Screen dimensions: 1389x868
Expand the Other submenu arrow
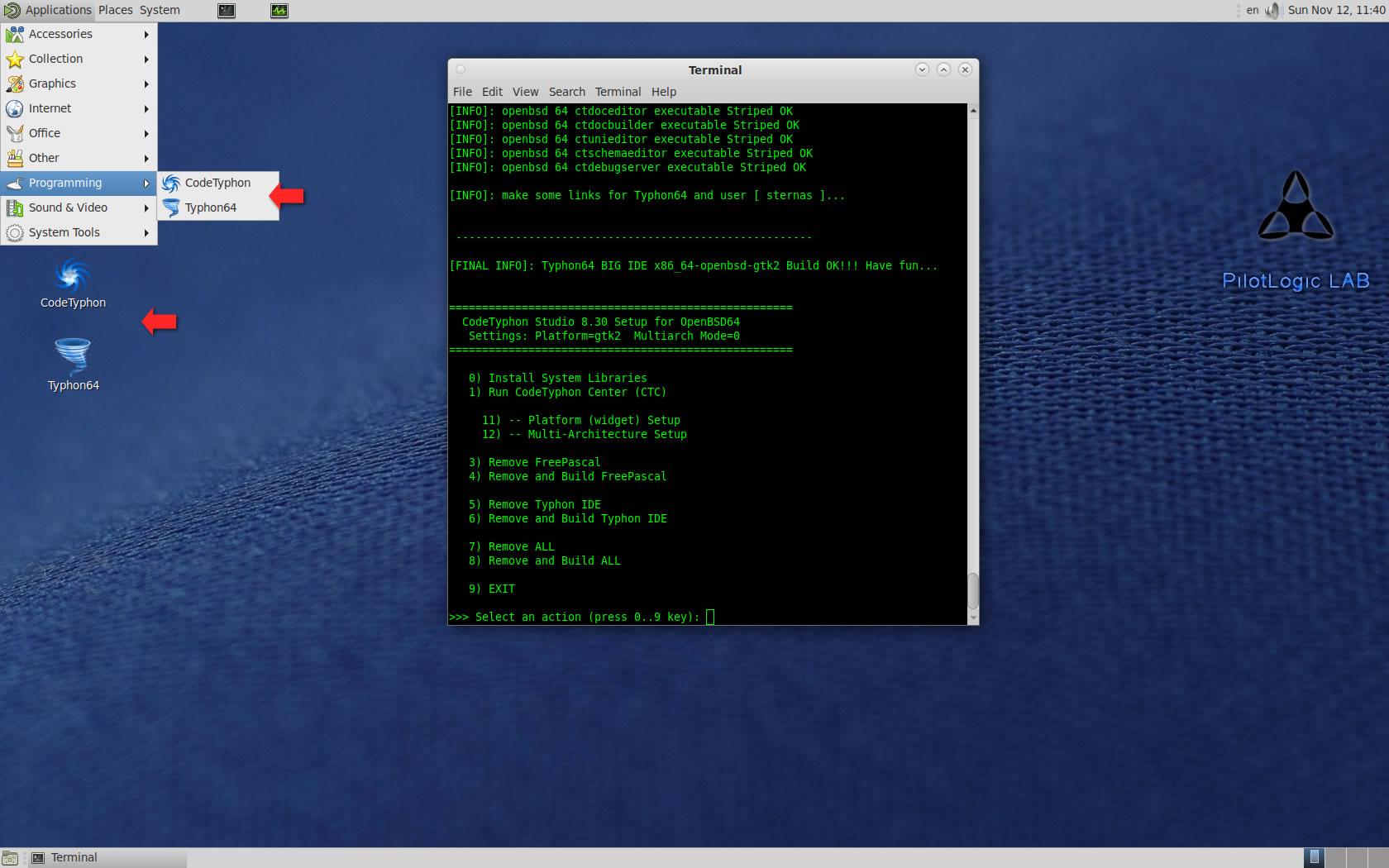146,159
